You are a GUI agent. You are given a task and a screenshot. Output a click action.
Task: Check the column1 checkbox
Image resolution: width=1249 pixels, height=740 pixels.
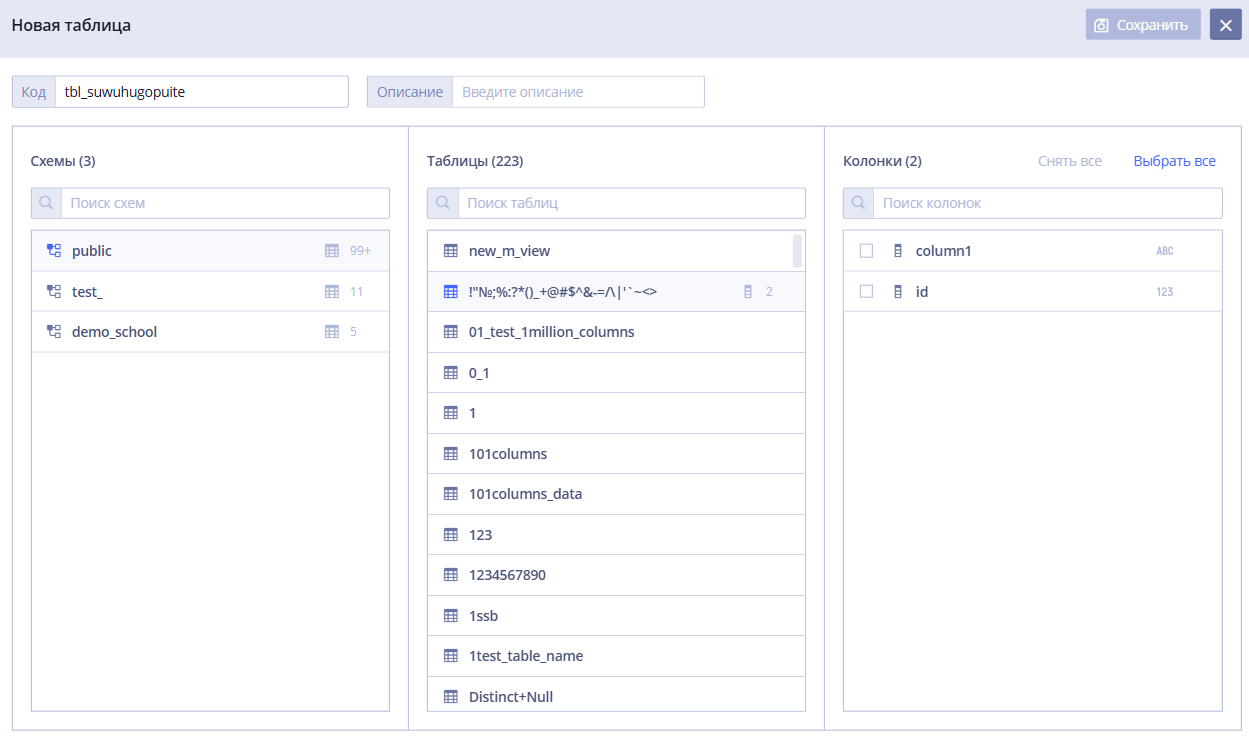[x=867, y=251]
